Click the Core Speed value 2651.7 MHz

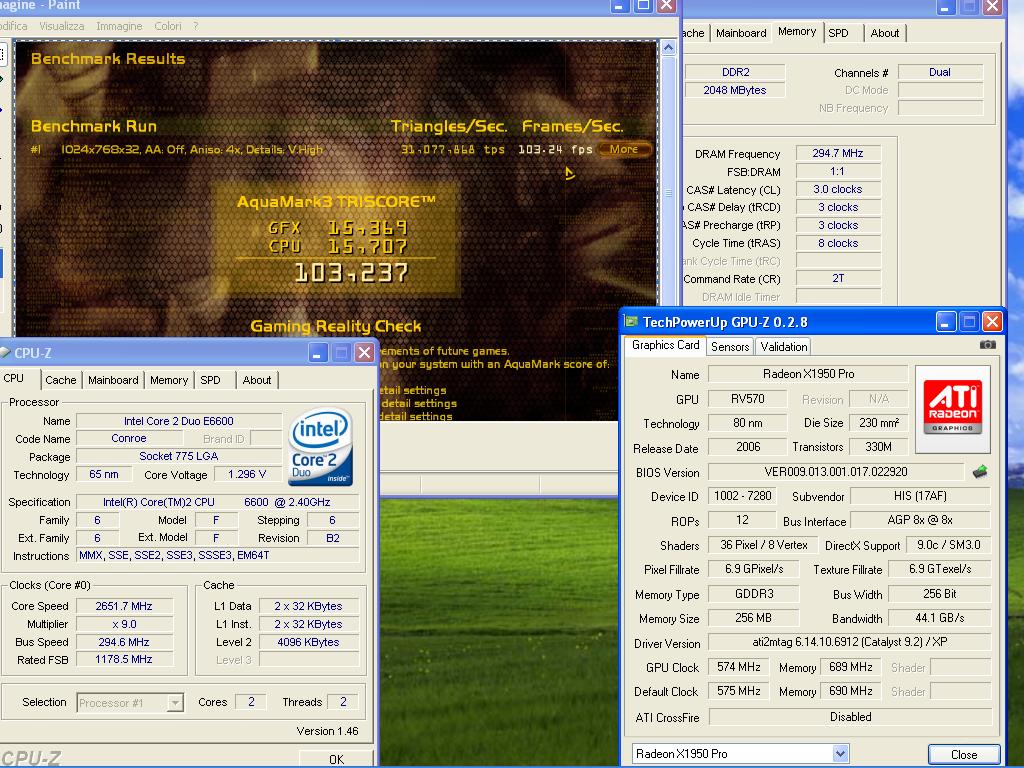(x=124, y=606)
